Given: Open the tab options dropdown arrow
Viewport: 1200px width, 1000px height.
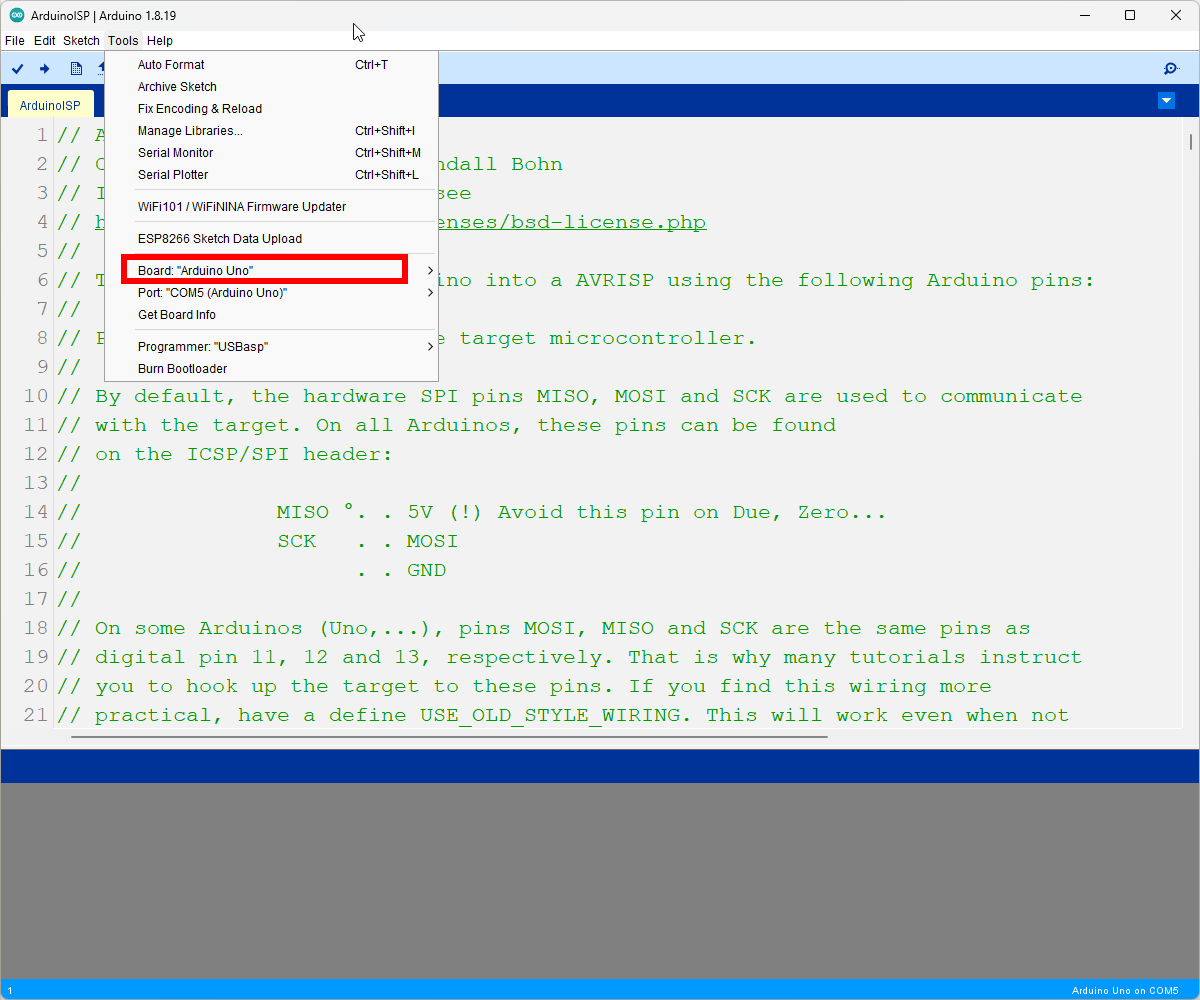Looking at the screenshot, I should coord(1166,100).
